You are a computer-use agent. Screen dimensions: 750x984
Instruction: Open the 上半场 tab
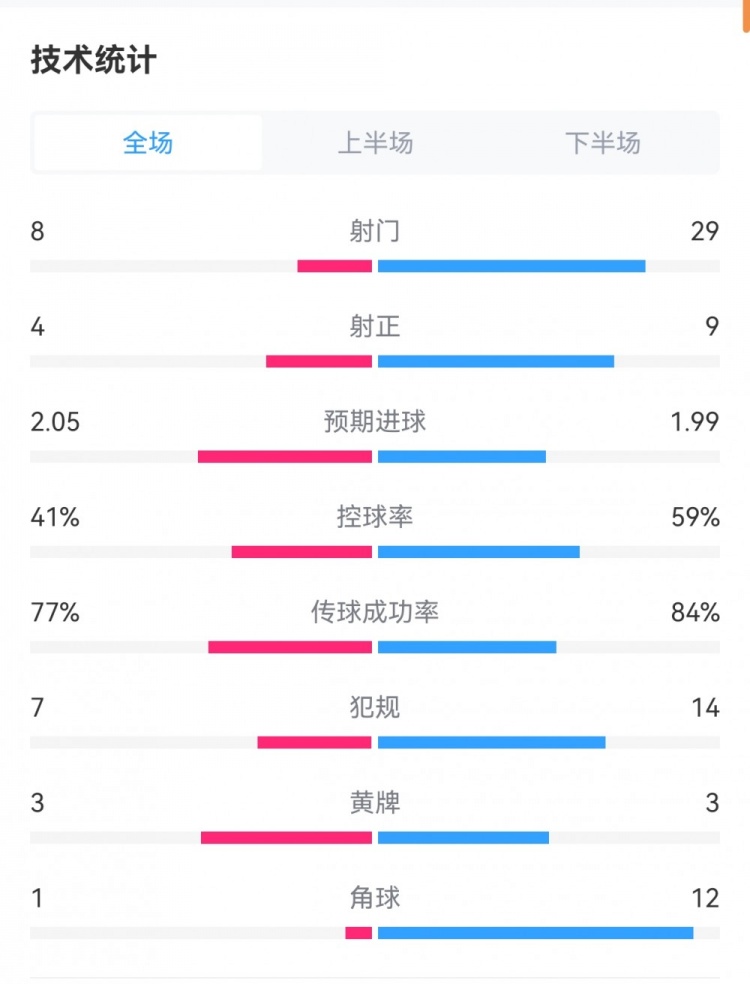click(375, 143)
